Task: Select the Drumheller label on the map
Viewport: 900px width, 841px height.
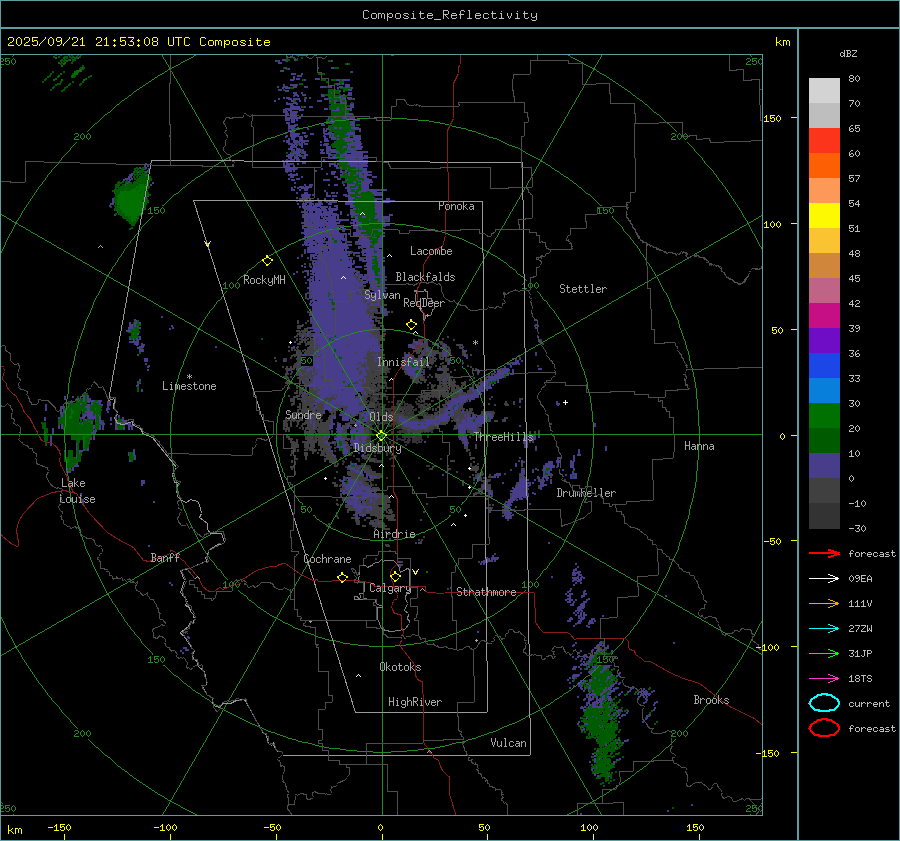Action: coord(586,493)
